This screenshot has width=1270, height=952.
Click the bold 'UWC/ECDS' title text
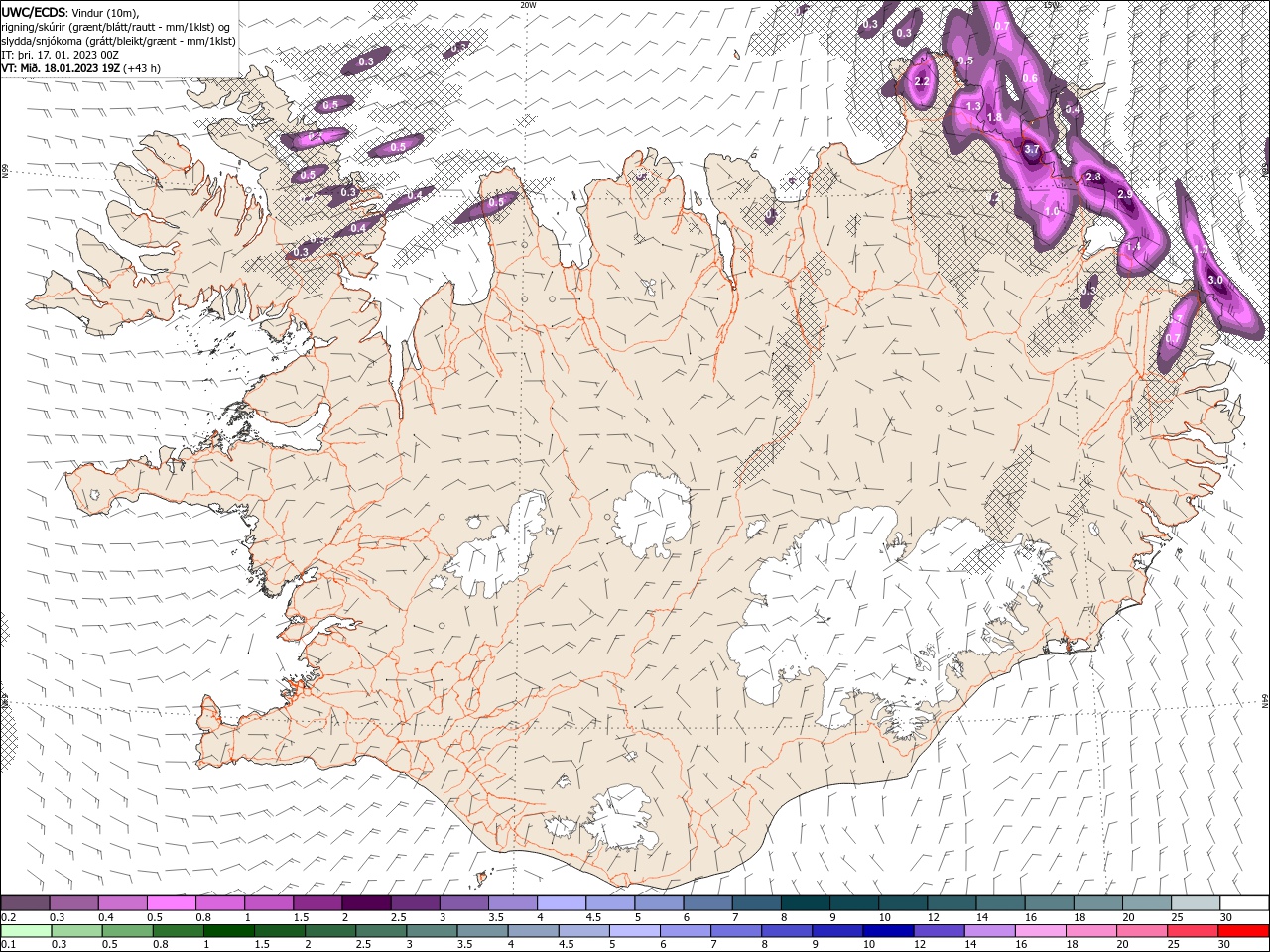click(x=34, y=12)
